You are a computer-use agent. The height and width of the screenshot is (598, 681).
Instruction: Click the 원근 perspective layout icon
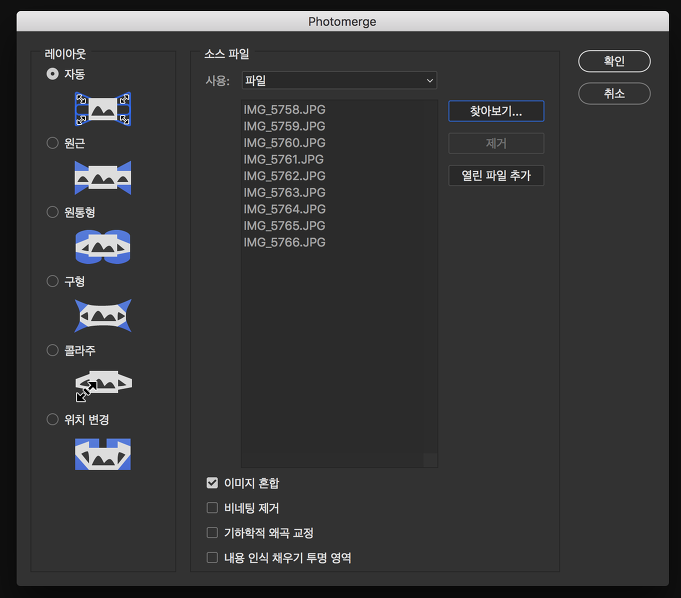tap(103, 178)
